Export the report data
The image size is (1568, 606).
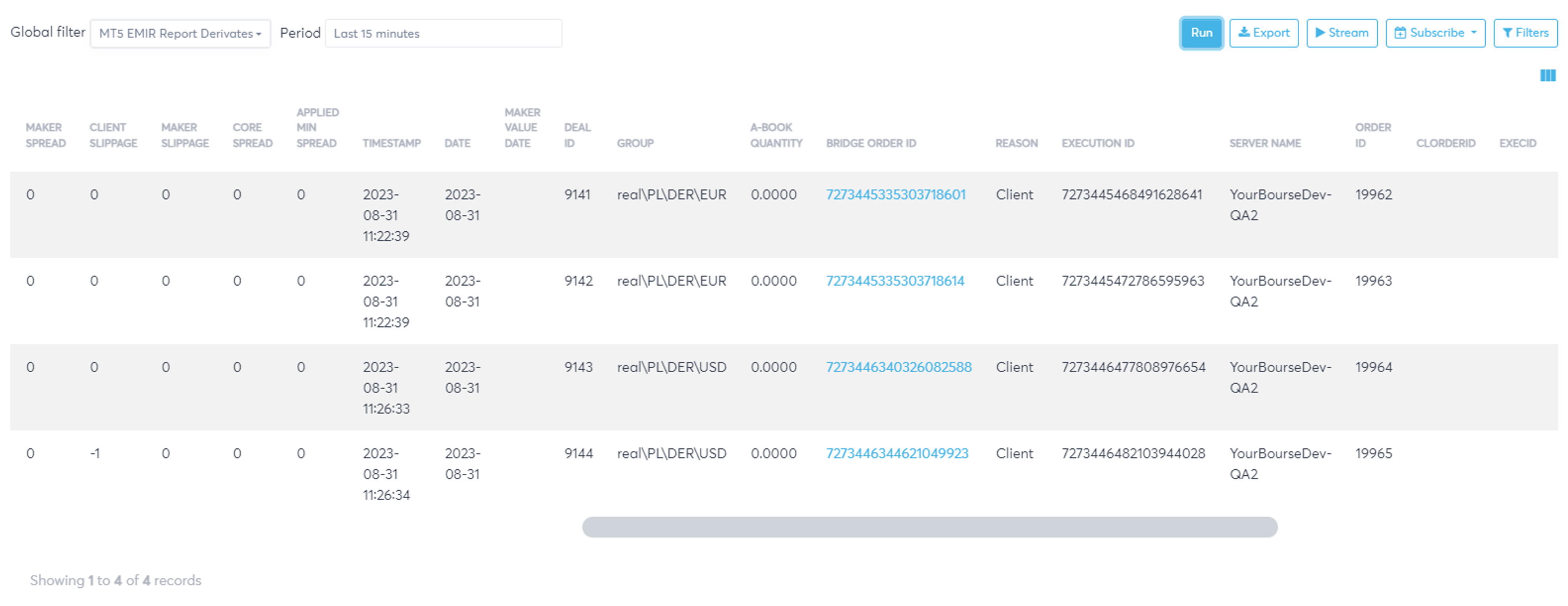(1264, 33)
